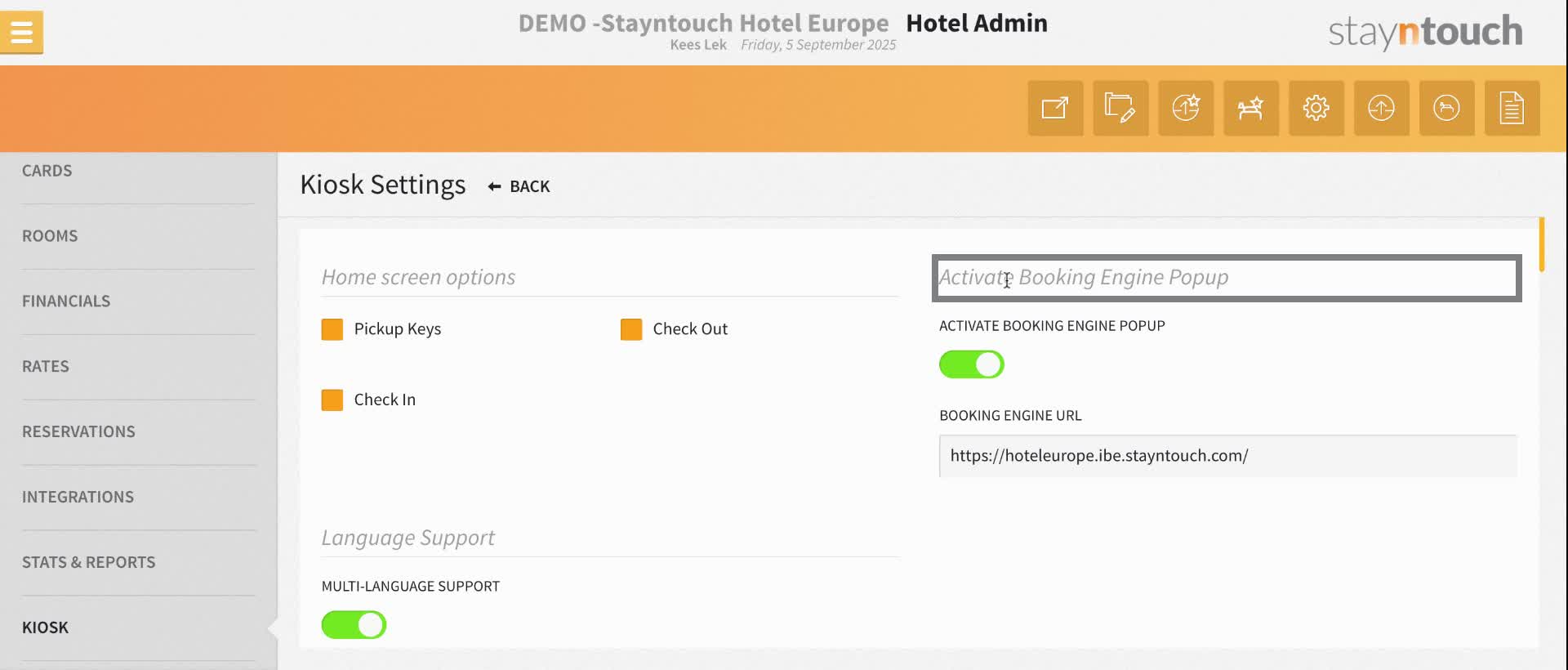Open the Reservations sidebar section
The width and height of the screenshot is (1568, 670).
[78, 432]
